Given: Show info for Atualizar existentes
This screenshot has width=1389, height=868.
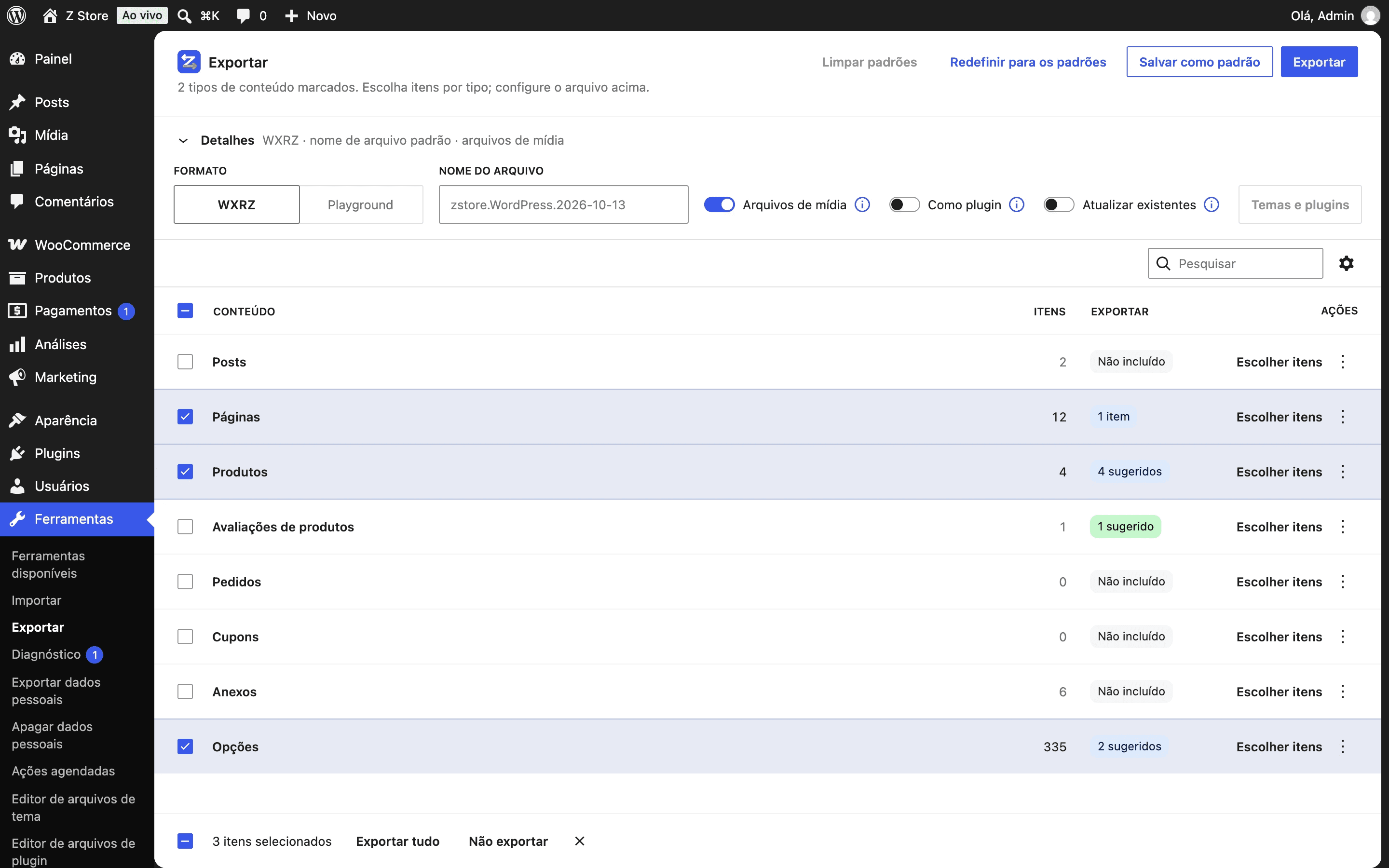Looking at the screenshot, I should point(1212,205).
